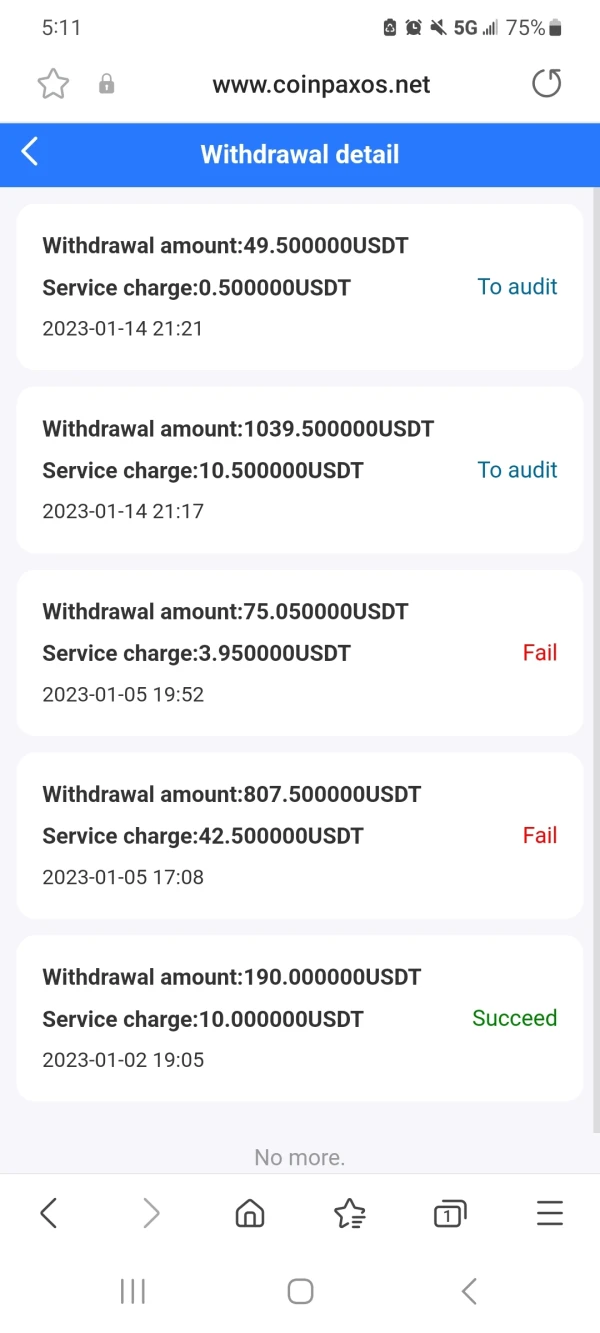The image size is (600, 1333).
Task: Open the browser home page
Action: [x=249, y=1214]
